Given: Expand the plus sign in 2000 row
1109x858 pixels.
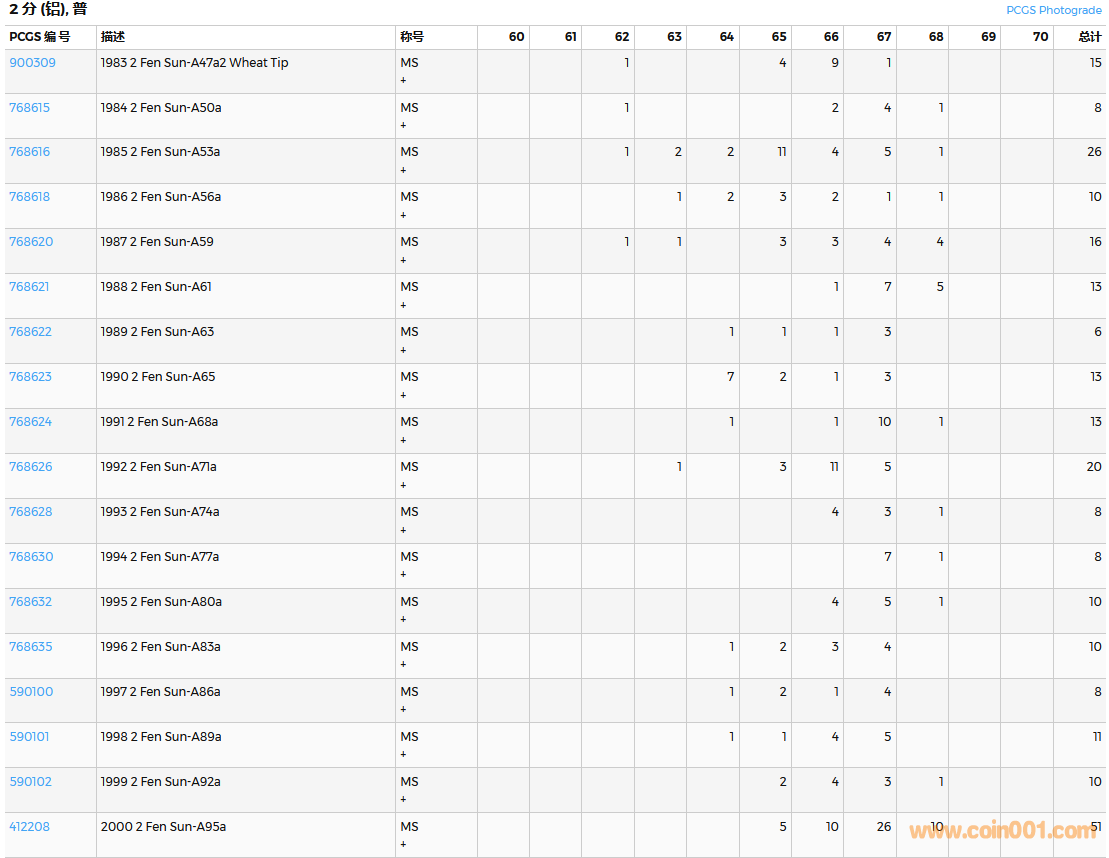Looking at the screenshot, I should [x=404, y=845].
